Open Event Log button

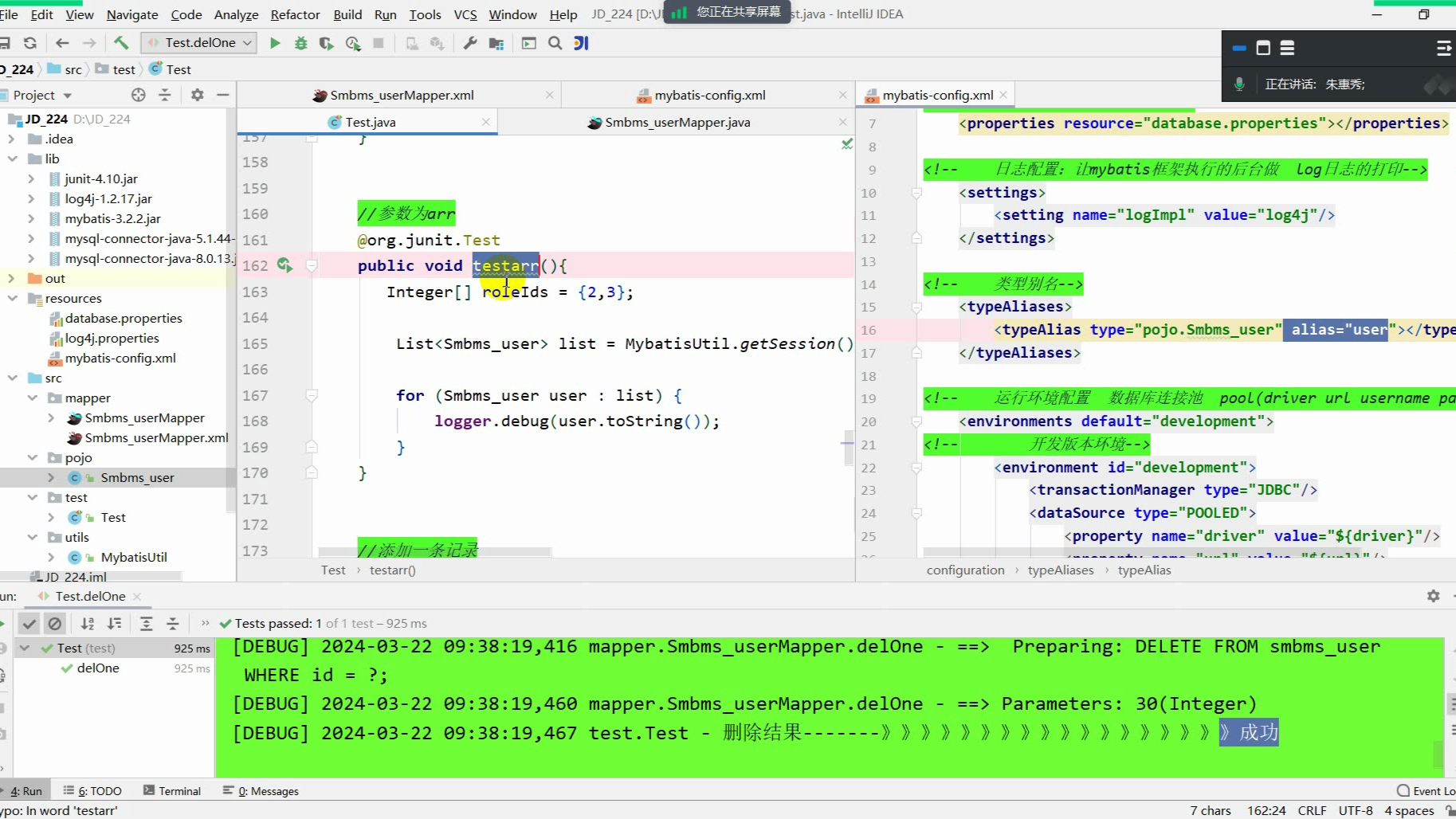coord(1426,791)
